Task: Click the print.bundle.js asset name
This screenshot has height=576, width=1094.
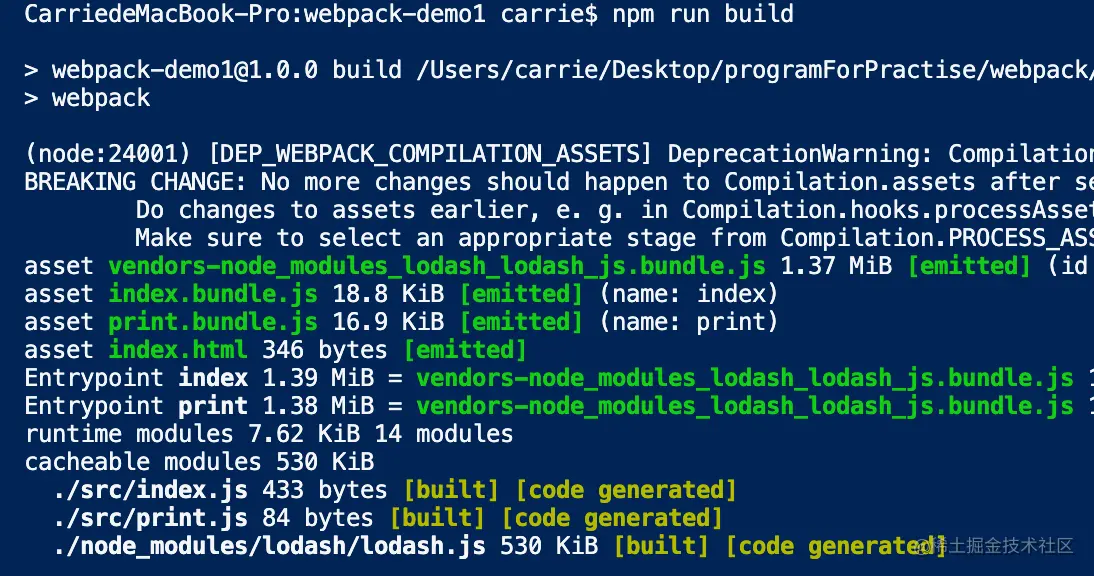Action: [213, 322]
